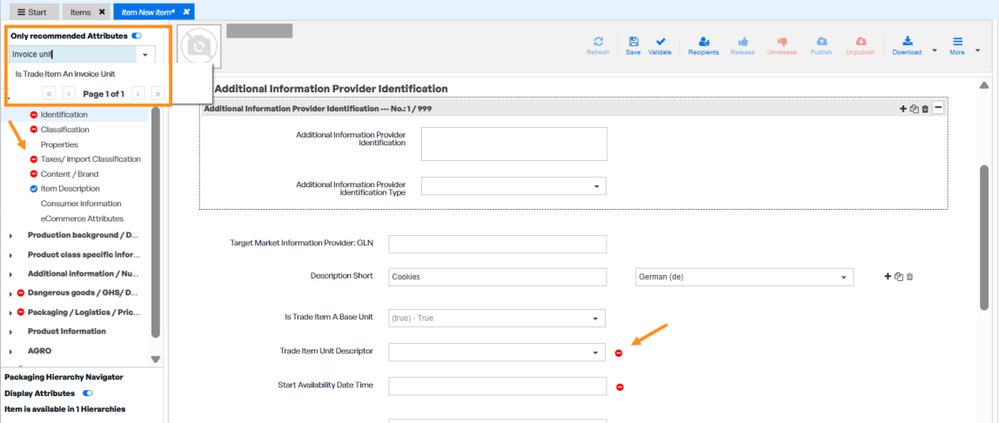
Task: Click the Download toolbar icon
Action: pos(907,41)
